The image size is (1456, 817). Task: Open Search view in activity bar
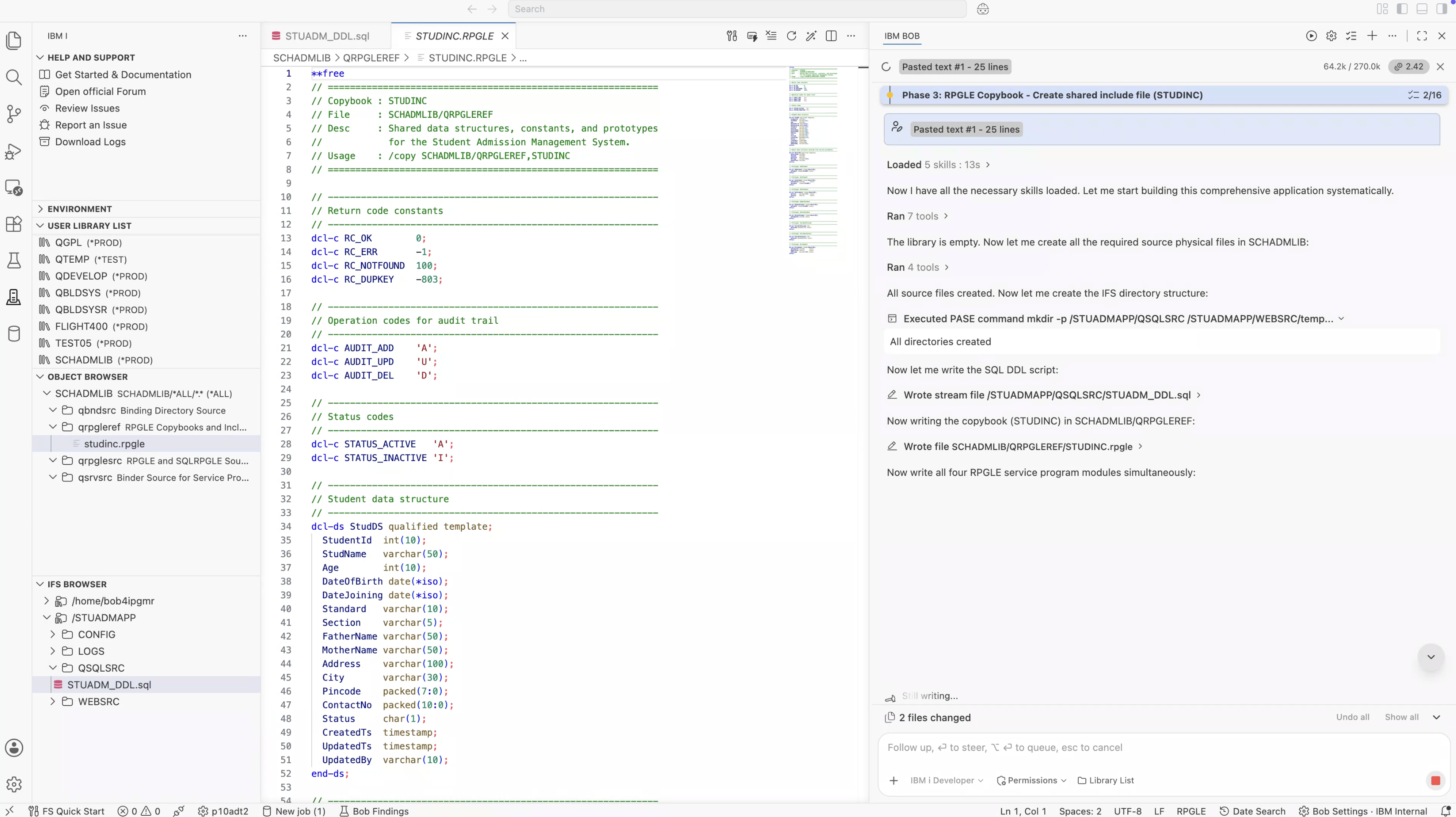tap(14, 77)
